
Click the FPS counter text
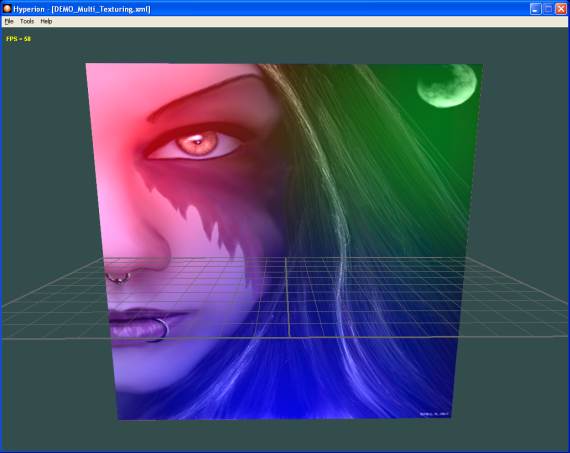(x=18, y=39)
